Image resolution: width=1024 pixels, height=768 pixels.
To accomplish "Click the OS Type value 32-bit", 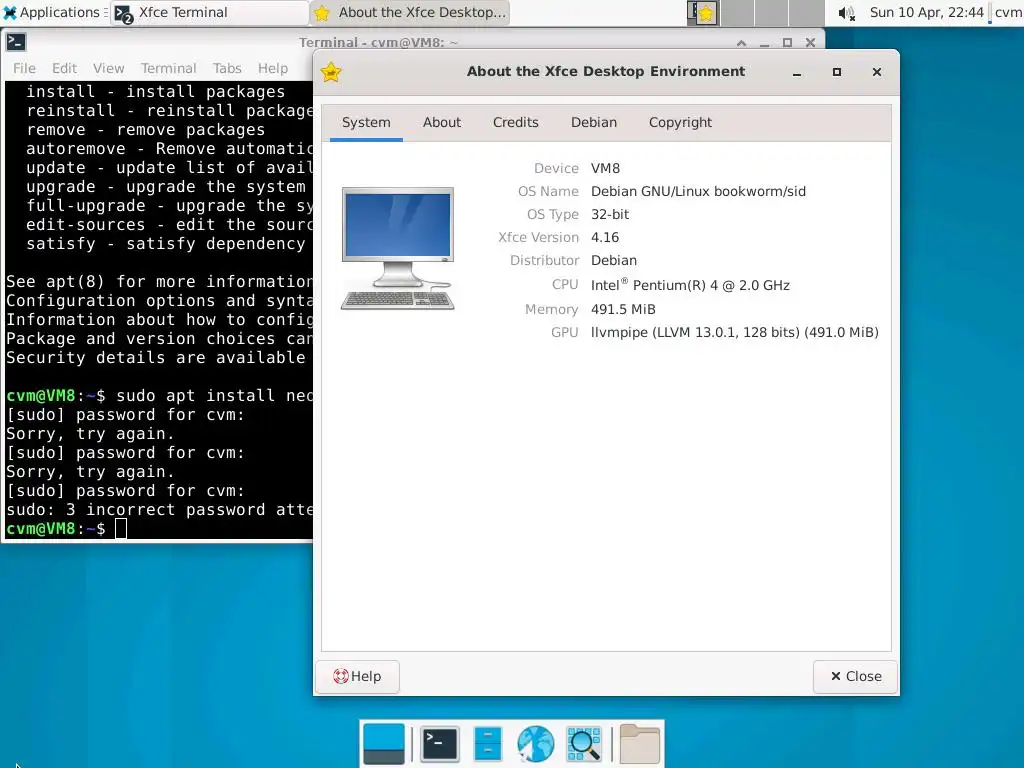I will click(x=610, y=214).
